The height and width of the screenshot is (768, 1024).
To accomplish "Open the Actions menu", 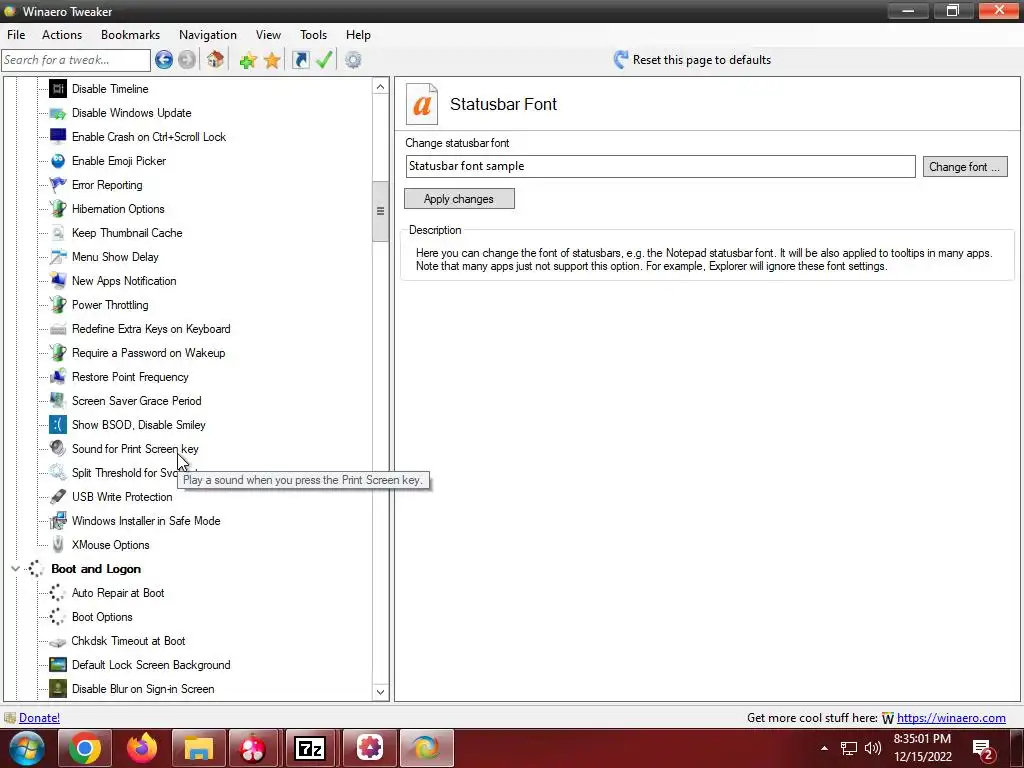I will point(62,35).
